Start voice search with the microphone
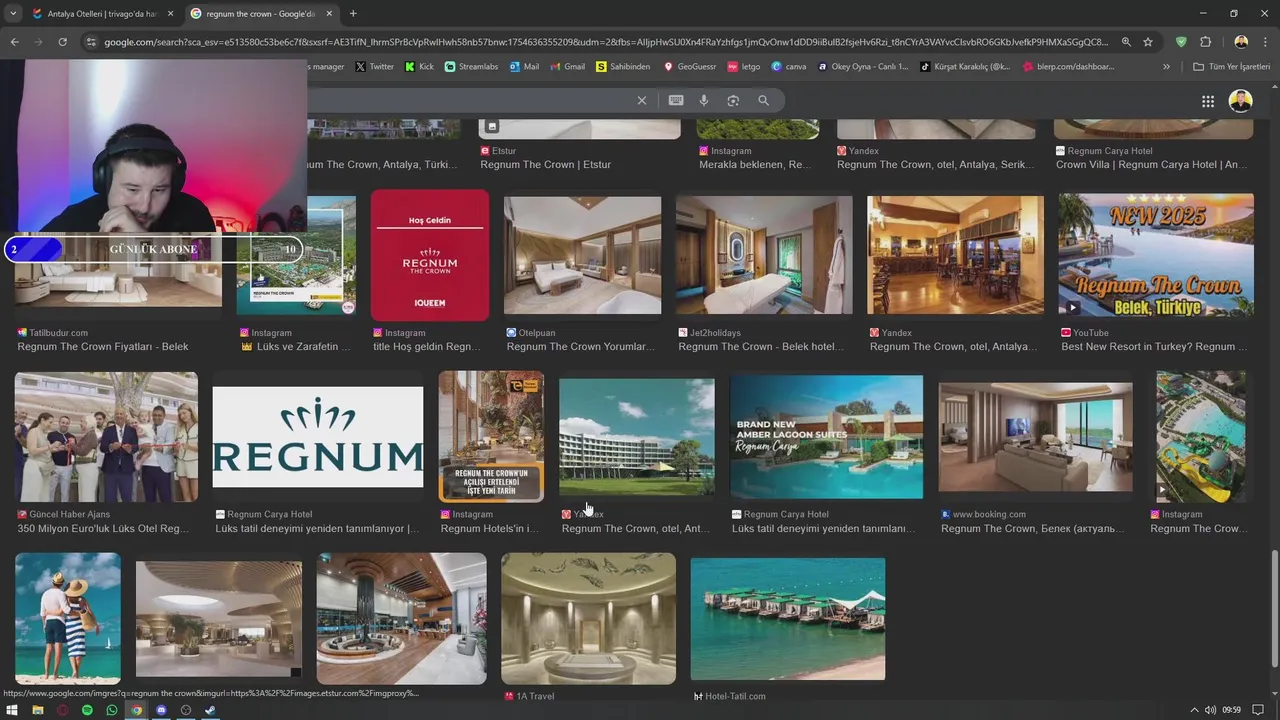 704,100
